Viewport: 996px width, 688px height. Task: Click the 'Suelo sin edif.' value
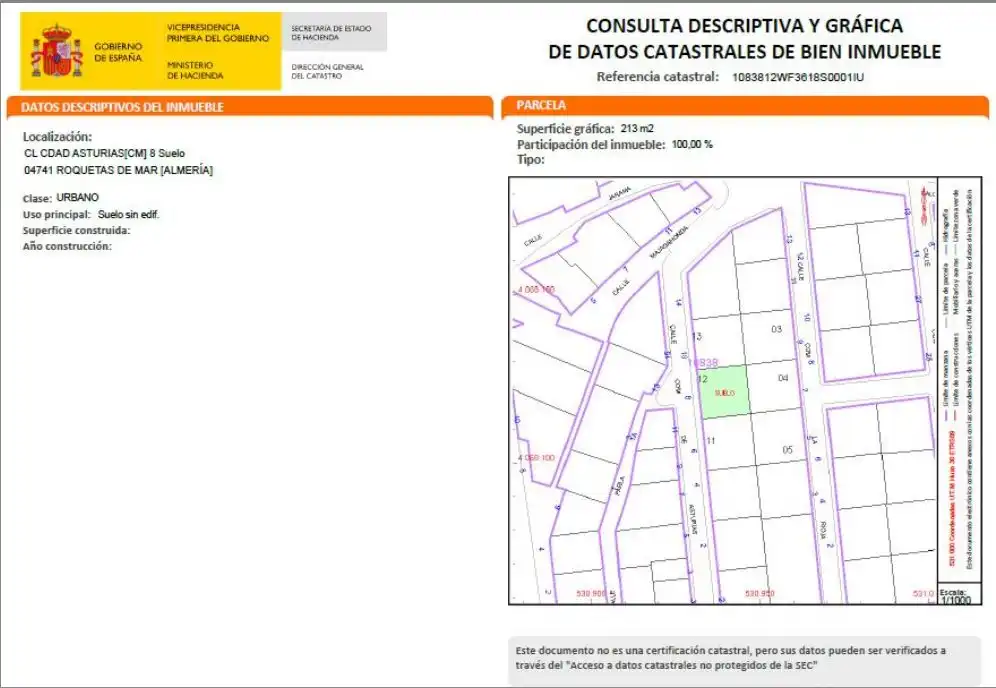[128, 215]
